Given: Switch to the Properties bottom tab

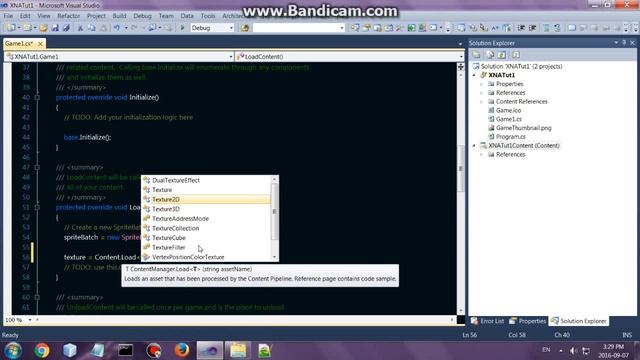Looking at the screenshot, I should pyautogui.click(x=528, y=321).
